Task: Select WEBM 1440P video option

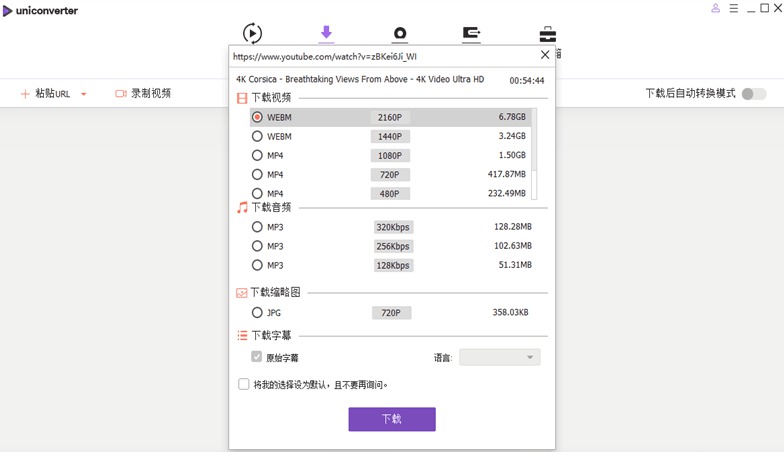Action: [x=257, y=136]
